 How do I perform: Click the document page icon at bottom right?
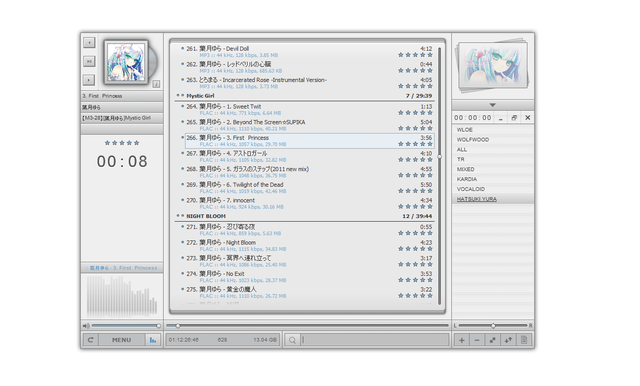pos(524,340)
